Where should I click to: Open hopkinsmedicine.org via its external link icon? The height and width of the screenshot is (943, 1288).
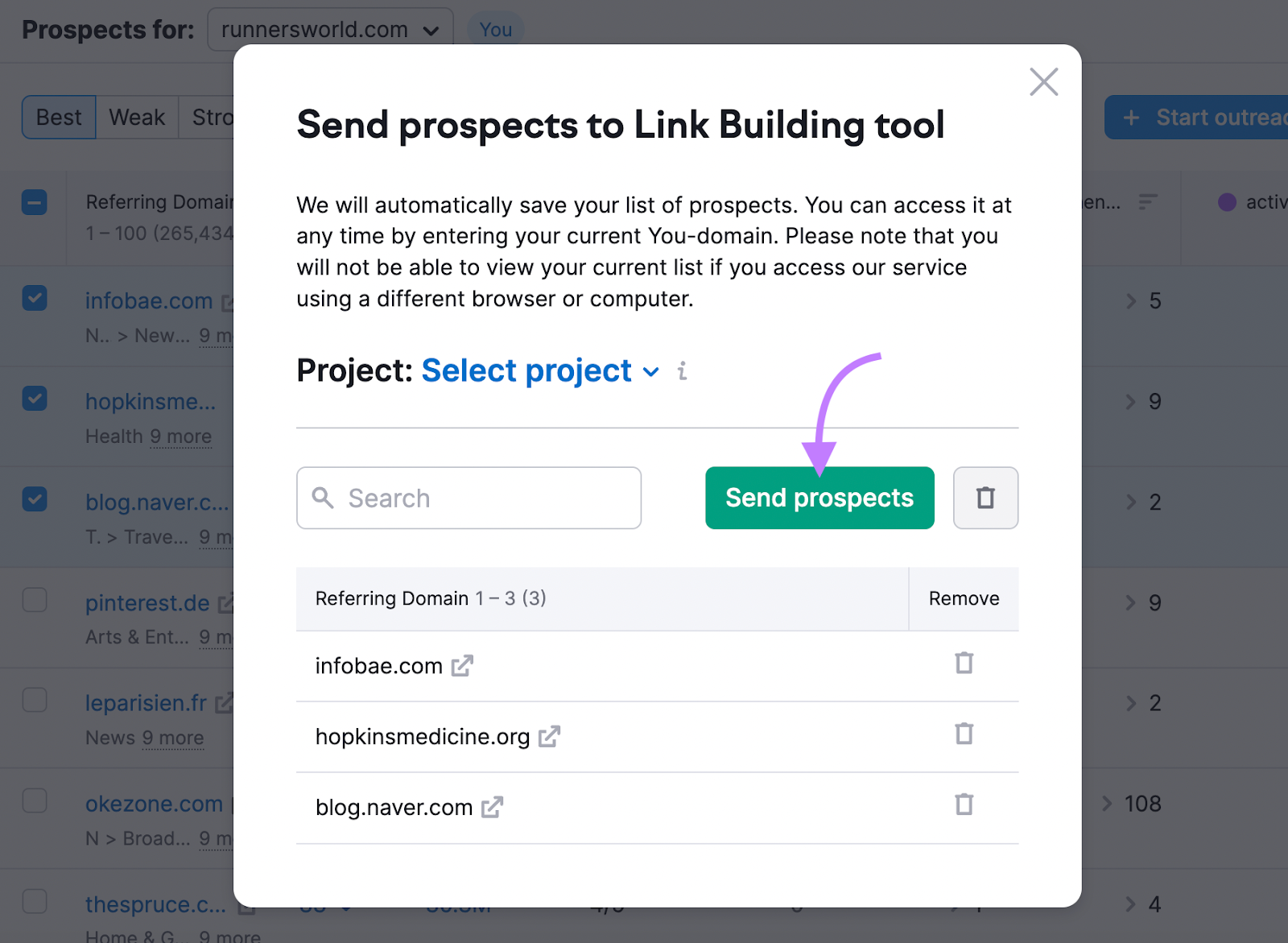551,737
